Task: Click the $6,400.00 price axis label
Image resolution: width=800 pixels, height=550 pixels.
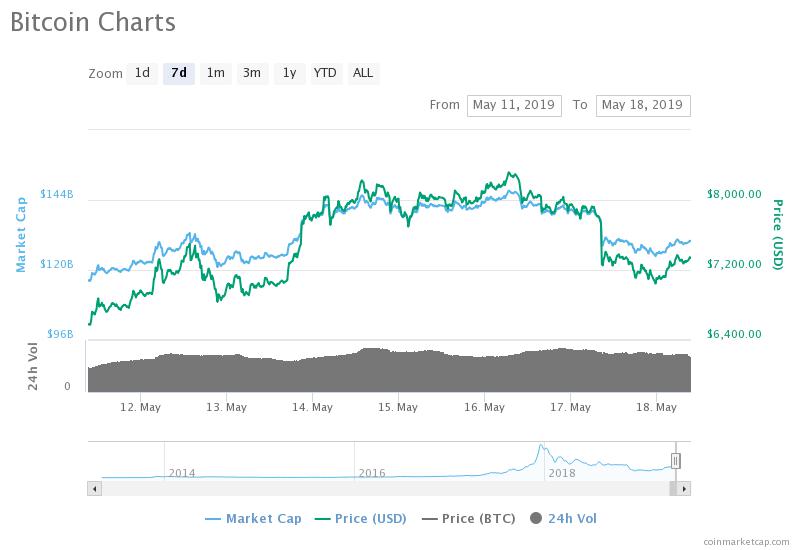Action: [734, 334]
